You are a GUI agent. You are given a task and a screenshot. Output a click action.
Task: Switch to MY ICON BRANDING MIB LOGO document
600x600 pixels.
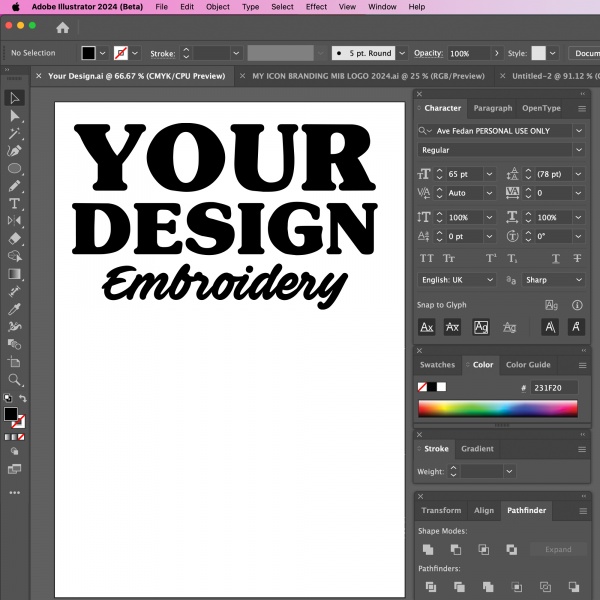click(368, 76)
